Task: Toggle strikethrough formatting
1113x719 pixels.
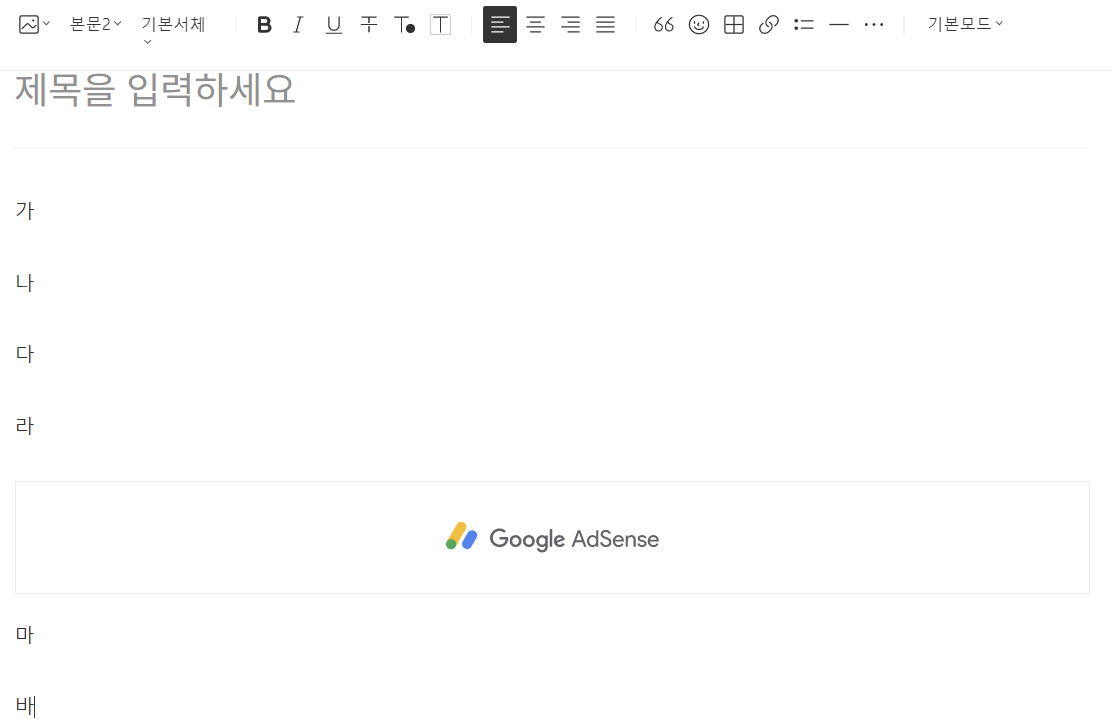Action: pos(368,25)
